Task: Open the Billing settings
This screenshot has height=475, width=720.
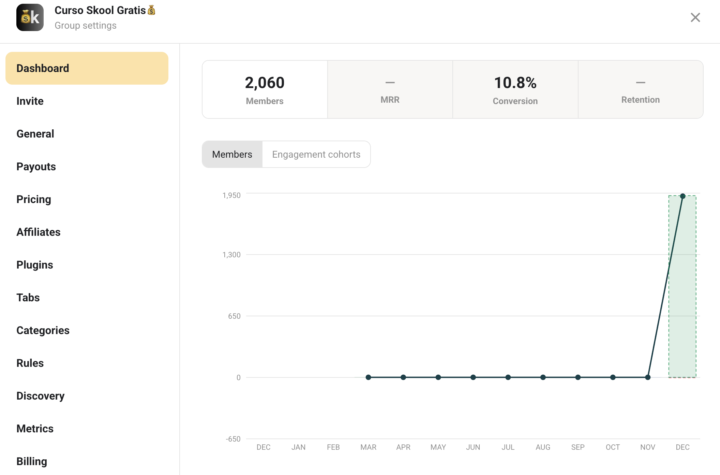Action: pyautogui.click(x=31, y=461)
